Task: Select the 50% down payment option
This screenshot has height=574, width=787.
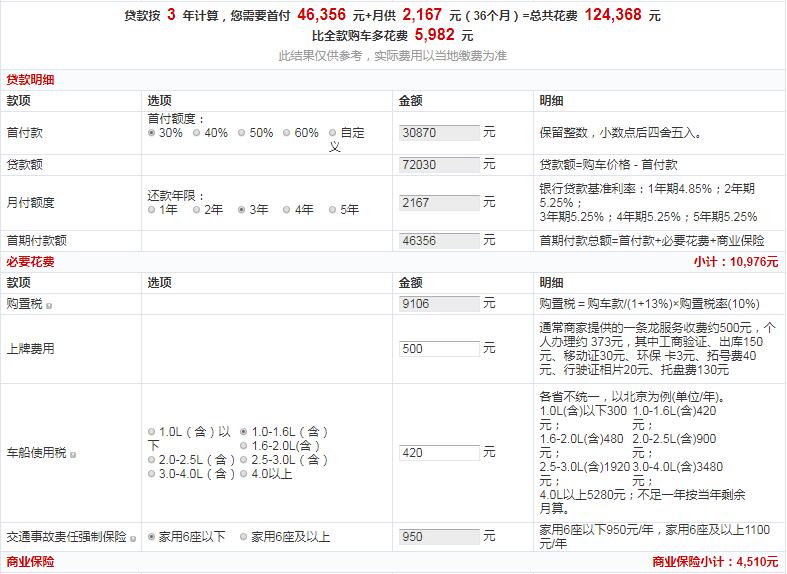Action: coord(241,133)
